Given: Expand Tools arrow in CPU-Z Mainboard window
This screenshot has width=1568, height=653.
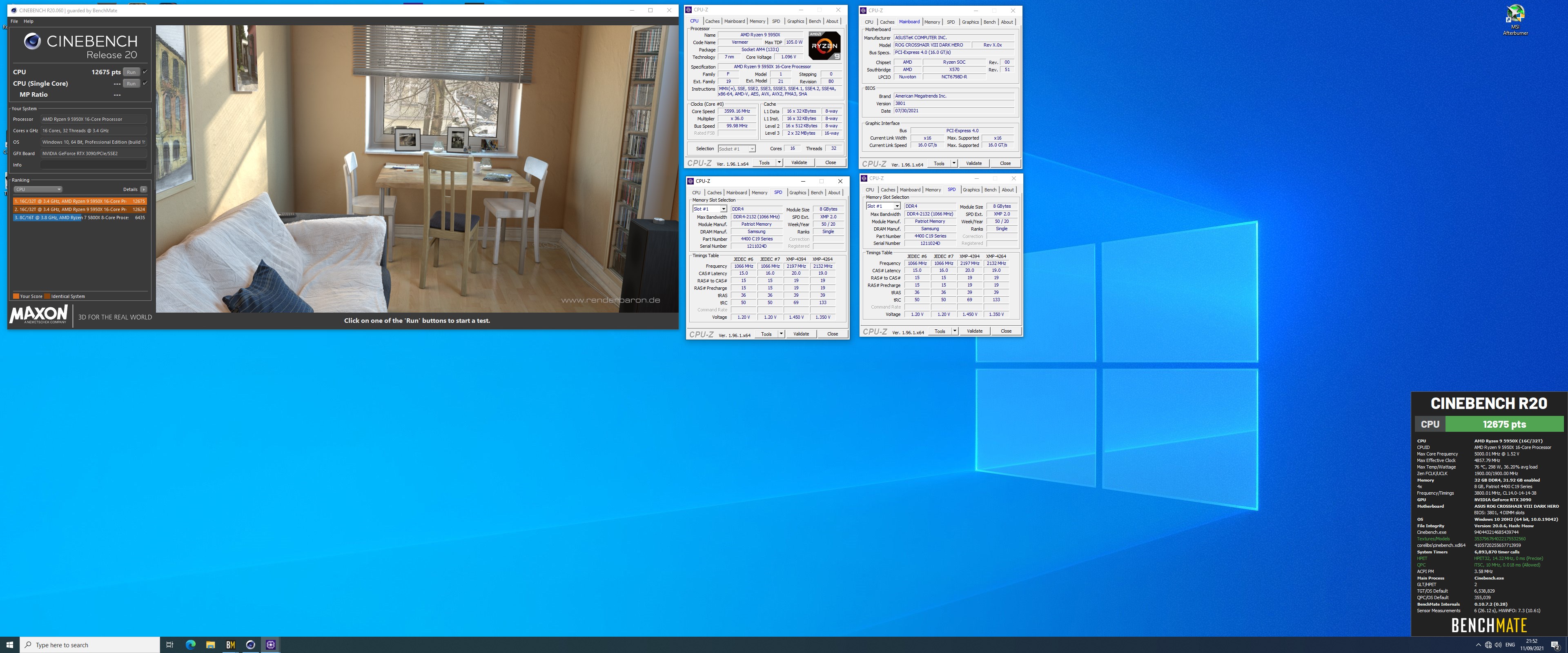Looking at the screenshot, I should (954, 163).
